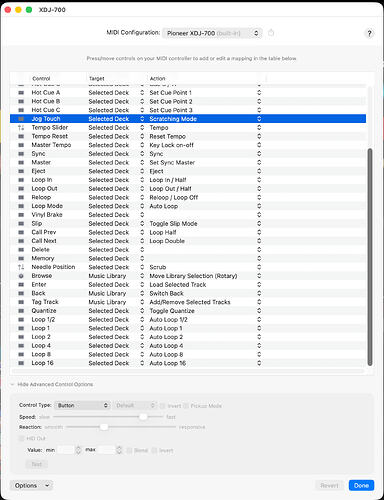Click the button icon in Call Next row
Screen dimensions: 384x500
[x=21, y=241]
